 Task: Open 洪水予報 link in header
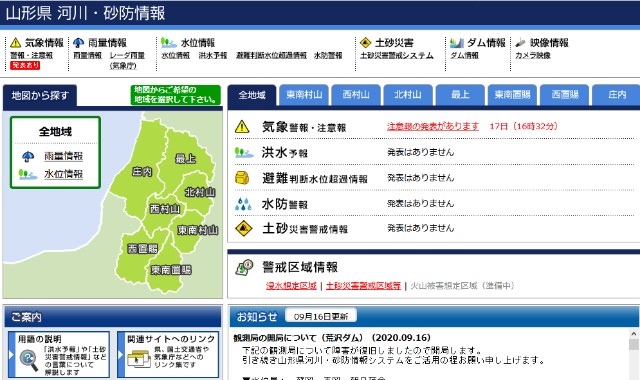click(213, 56)
